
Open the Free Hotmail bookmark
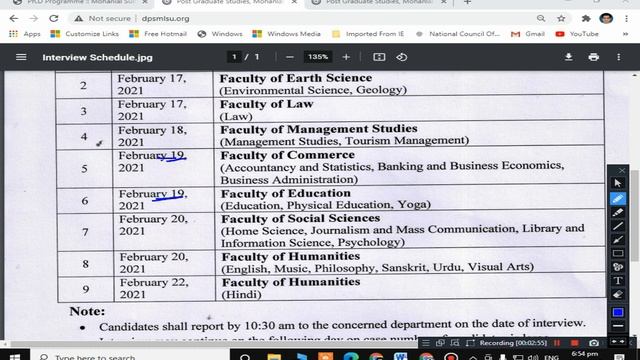158,34
